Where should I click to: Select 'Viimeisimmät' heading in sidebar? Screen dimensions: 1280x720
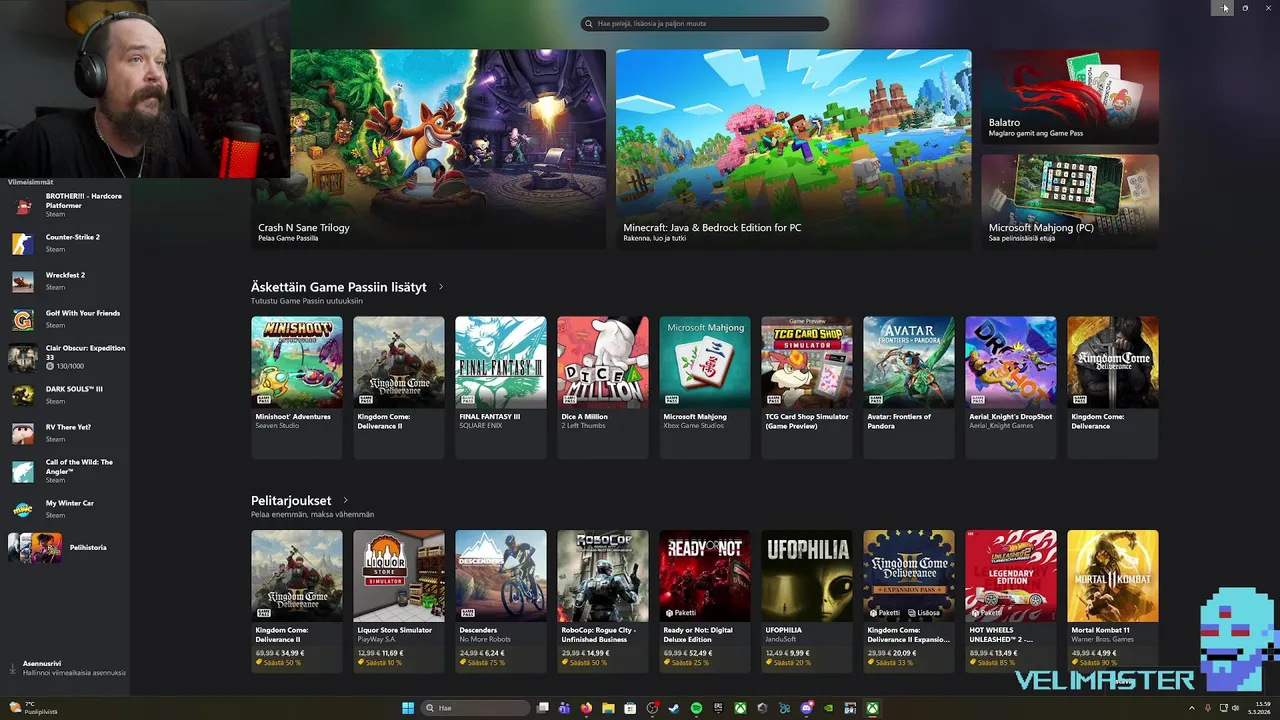click(x=31, y=182)
